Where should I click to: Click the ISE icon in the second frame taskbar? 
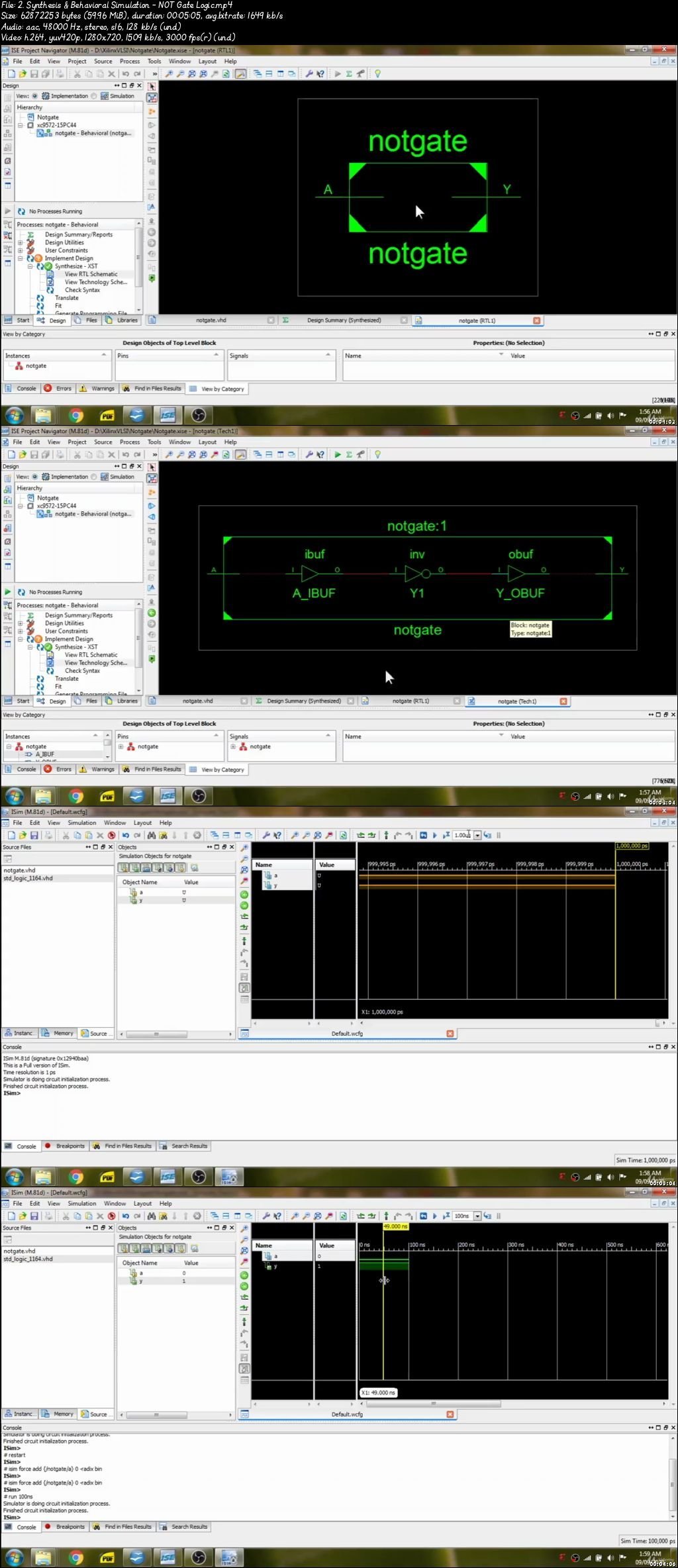(x=168, y=796)
